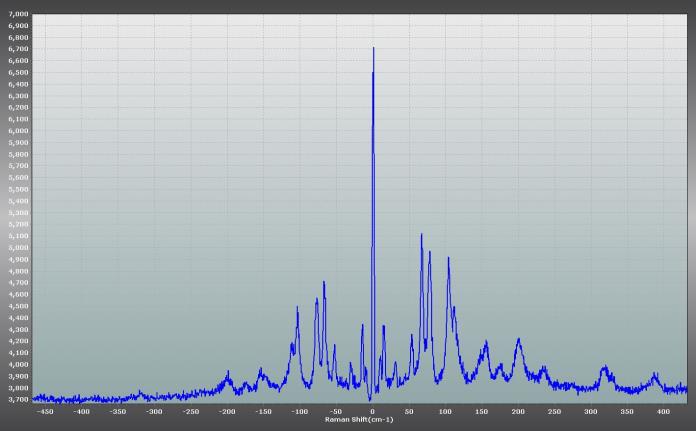Pick the spectrum peak reaching about 5,100 intensity
The height and width of the screenshot is (431, 696).
421,236
